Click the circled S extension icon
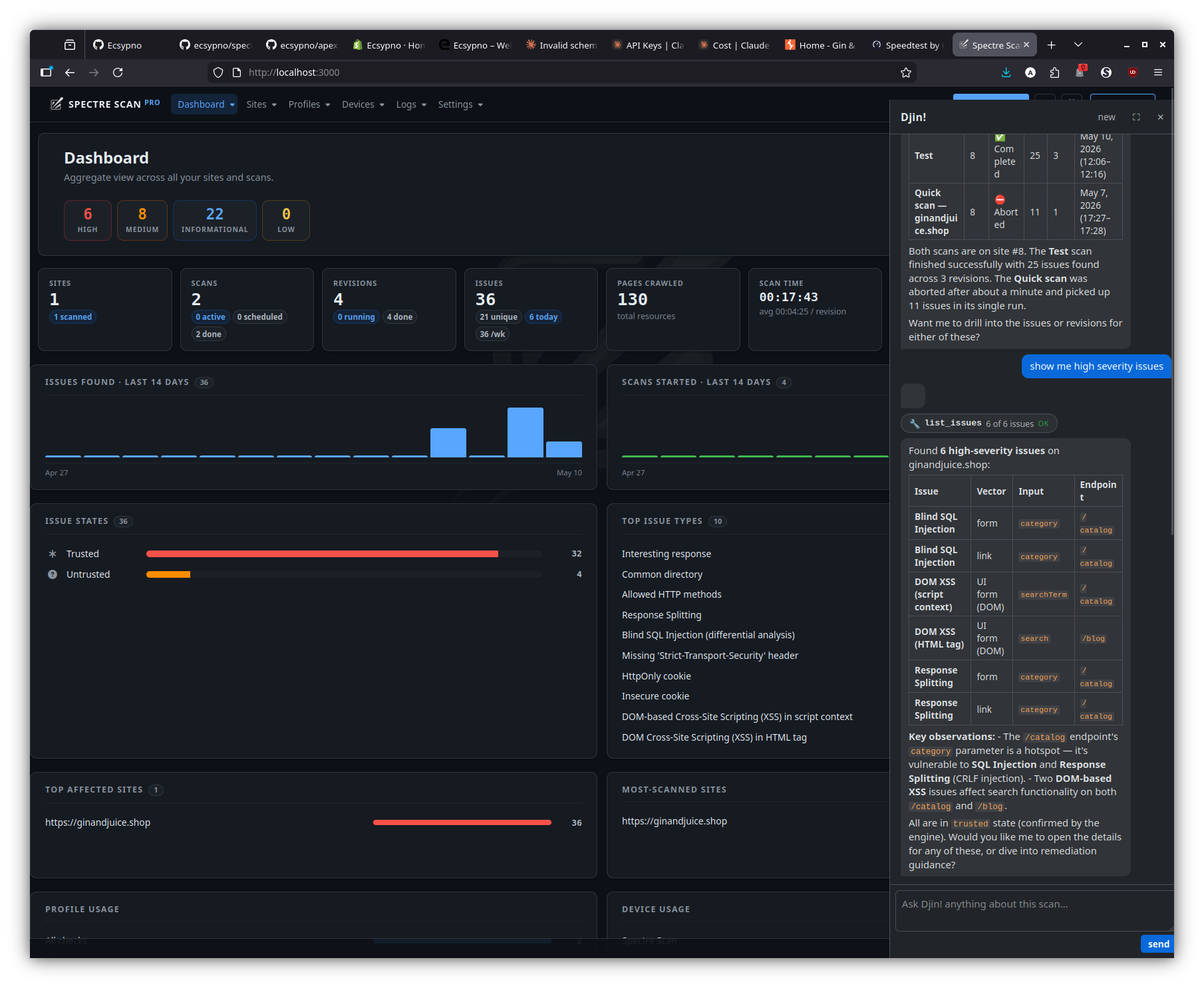The image size is (1204, 988). (1106, 72)
